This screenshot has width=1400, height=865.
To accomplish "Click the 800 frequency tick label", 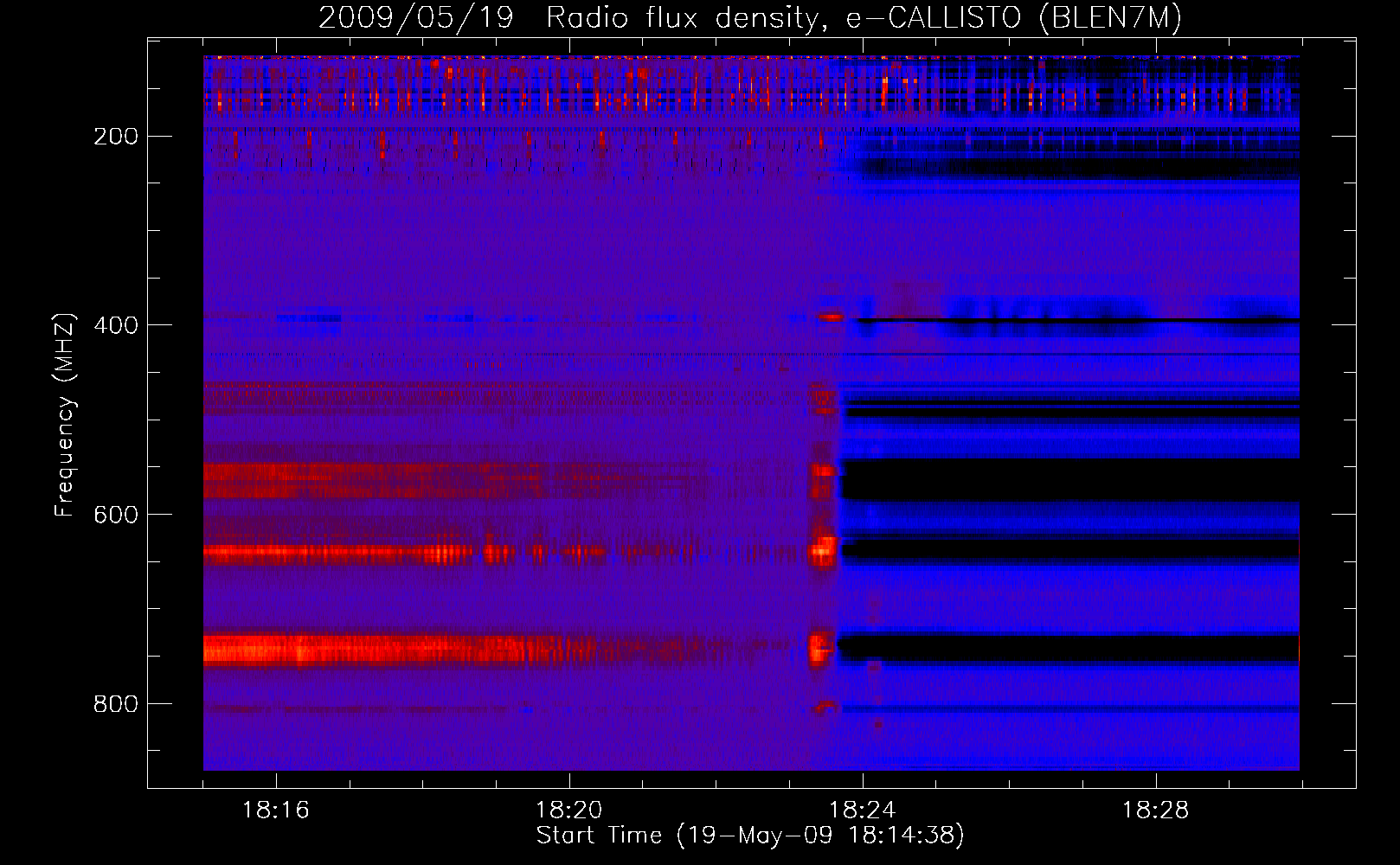I will [115, 704].
